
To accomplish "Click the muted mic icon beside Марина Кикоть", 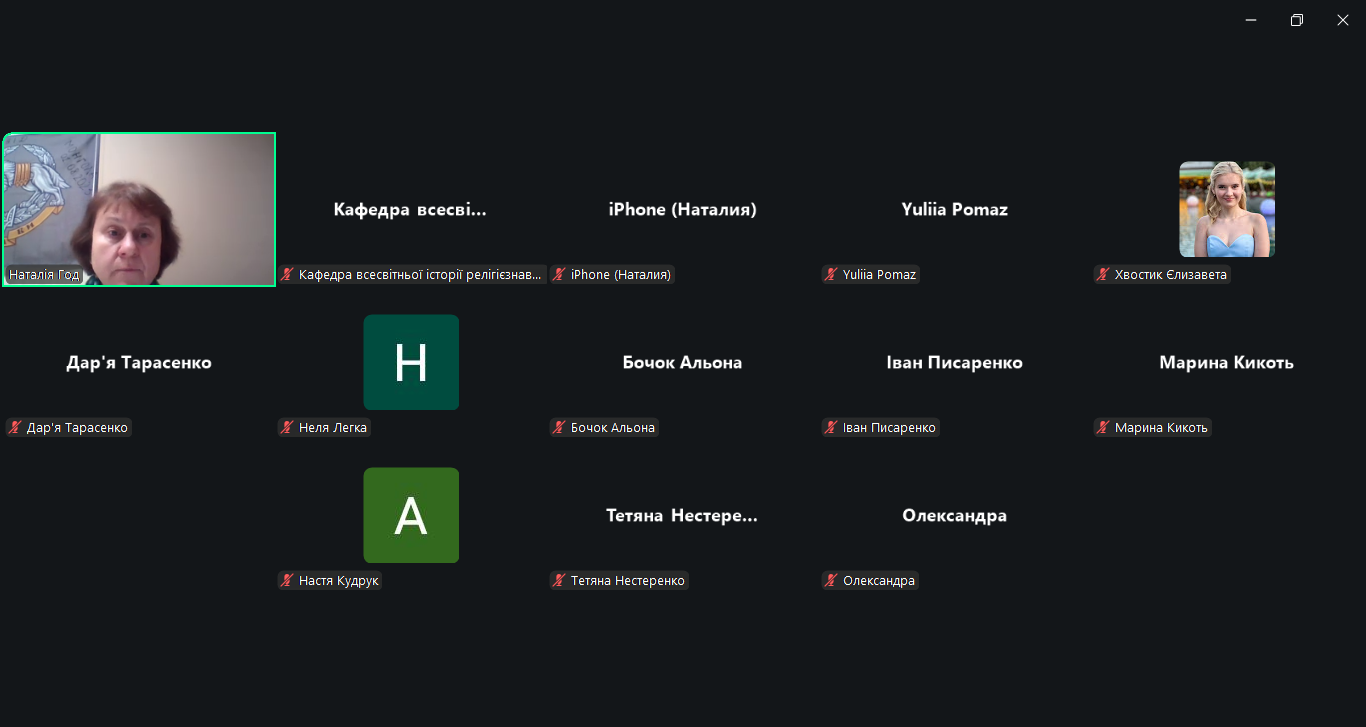I will click(1103, 427).
